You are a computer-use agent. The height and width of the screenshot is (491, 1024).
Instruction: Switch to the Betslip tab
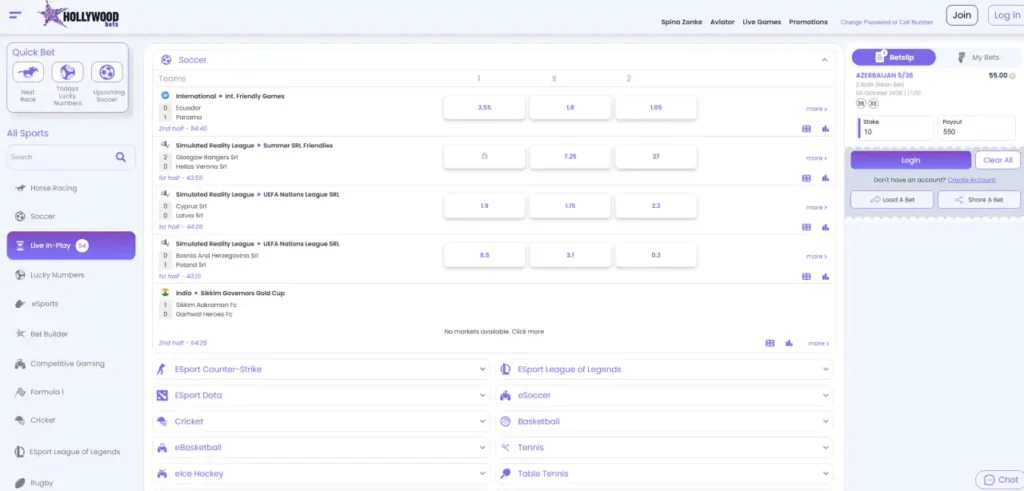pyautogui.click(x=893, y=57)
